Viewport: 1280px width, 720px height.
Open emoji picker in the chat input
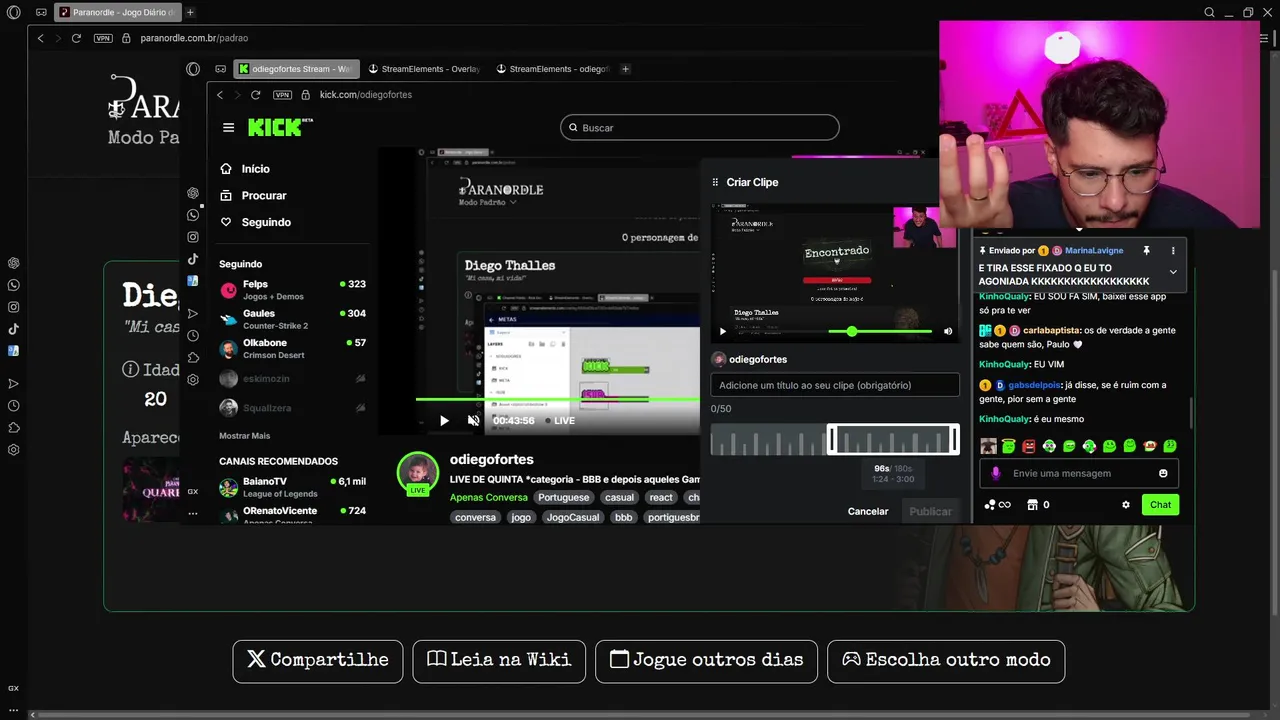(1163, 473)
